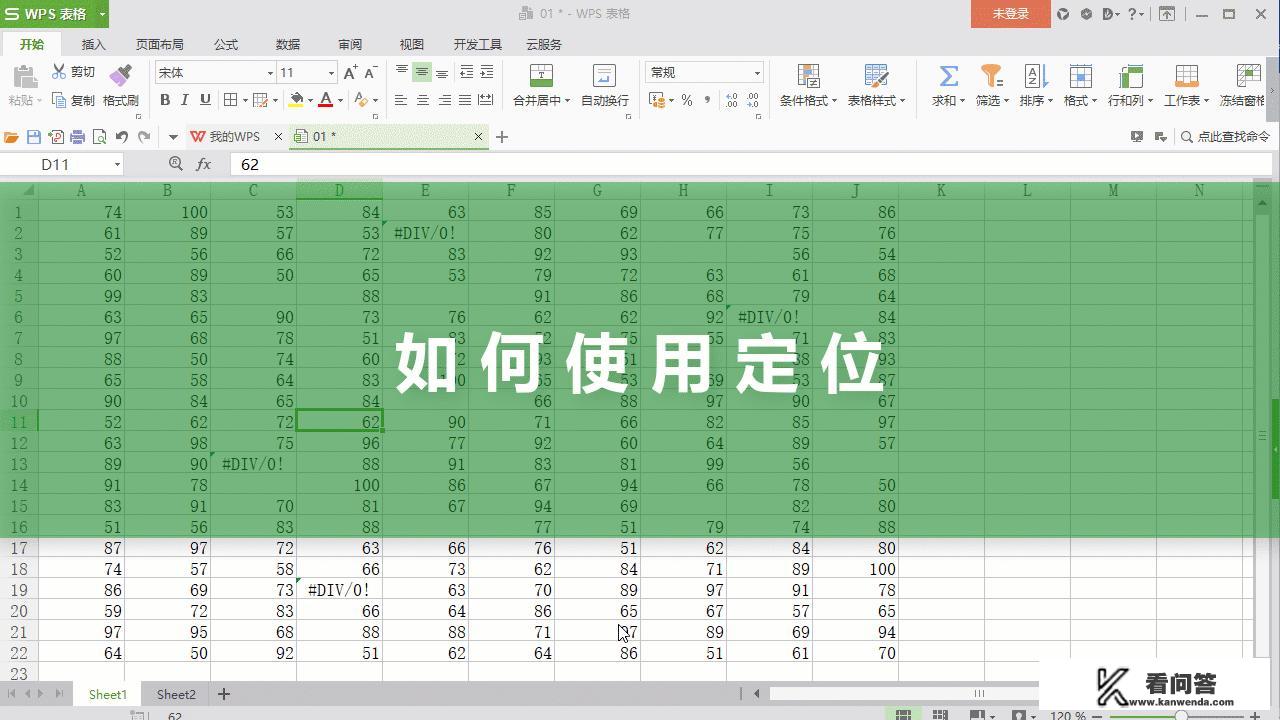1280x720 pixels.
Task: Increase decimal places icon
Action: 731,100
